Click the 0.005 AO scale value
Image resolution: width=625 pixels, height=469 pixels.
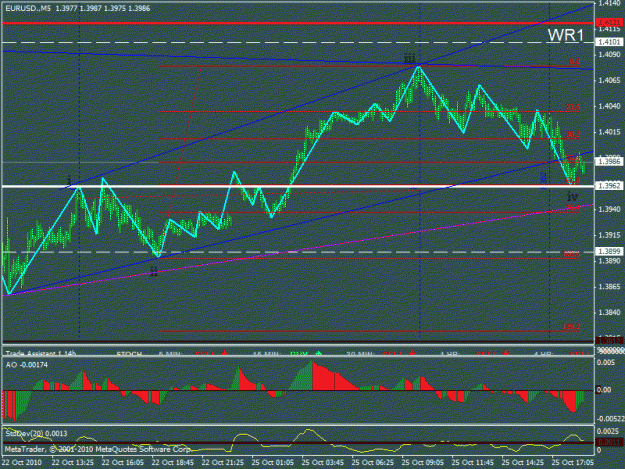[x=605, y=362]
